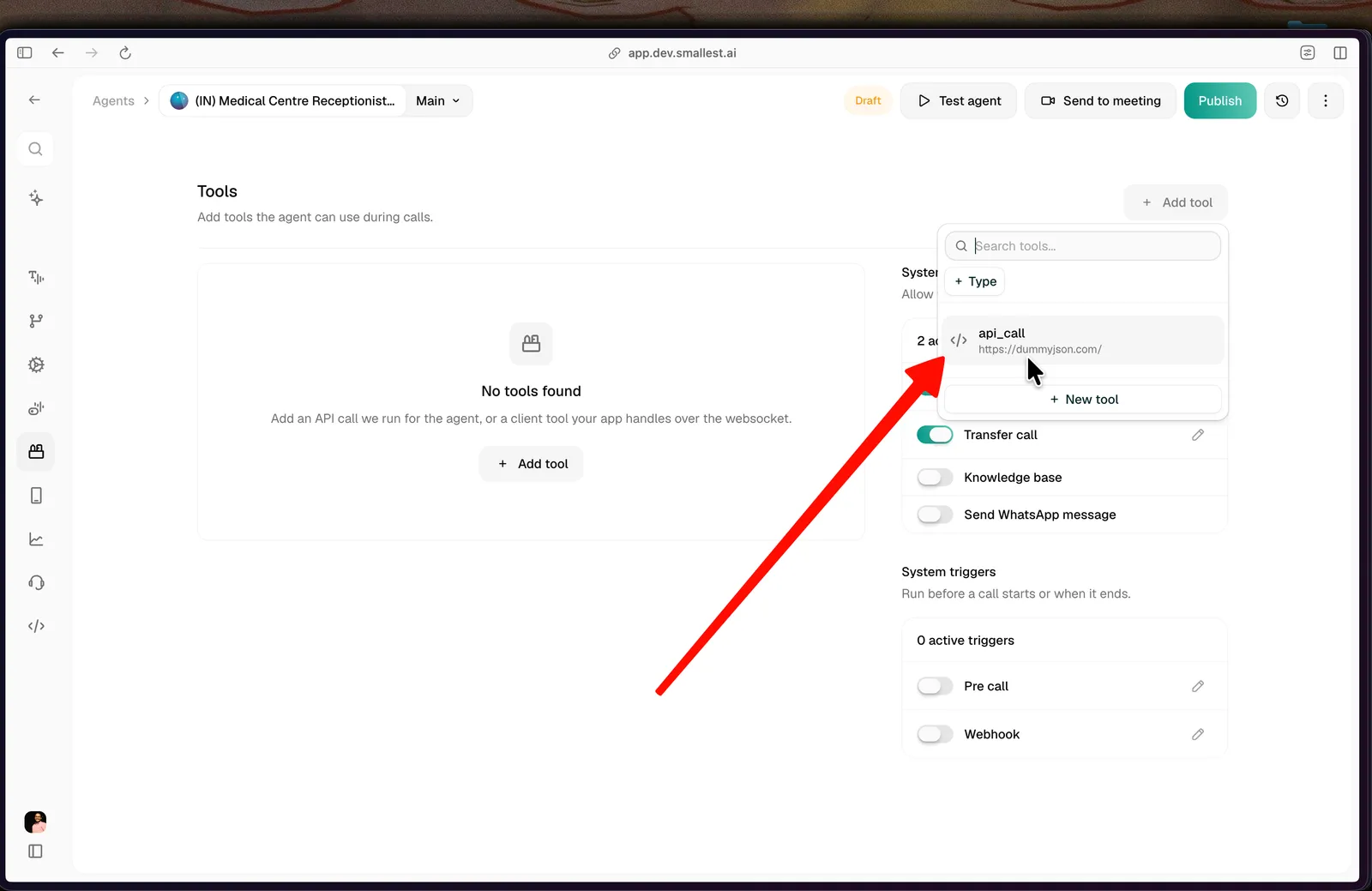Enable the Pre call trigger toggle

click(935, 686)
